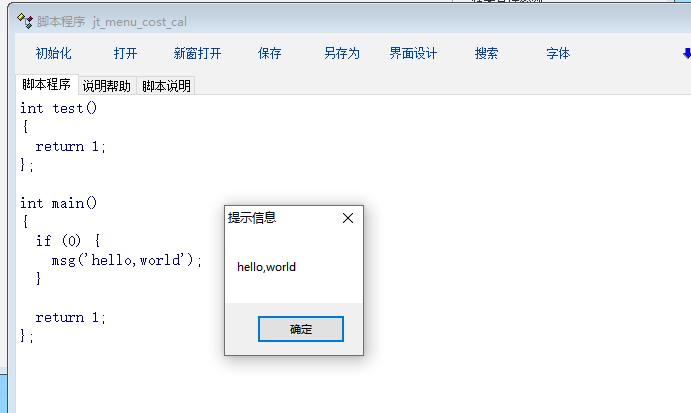691x413 pixels.
Task: Switch to the 说明帮助 tab
Action: (x=106, y=87)
